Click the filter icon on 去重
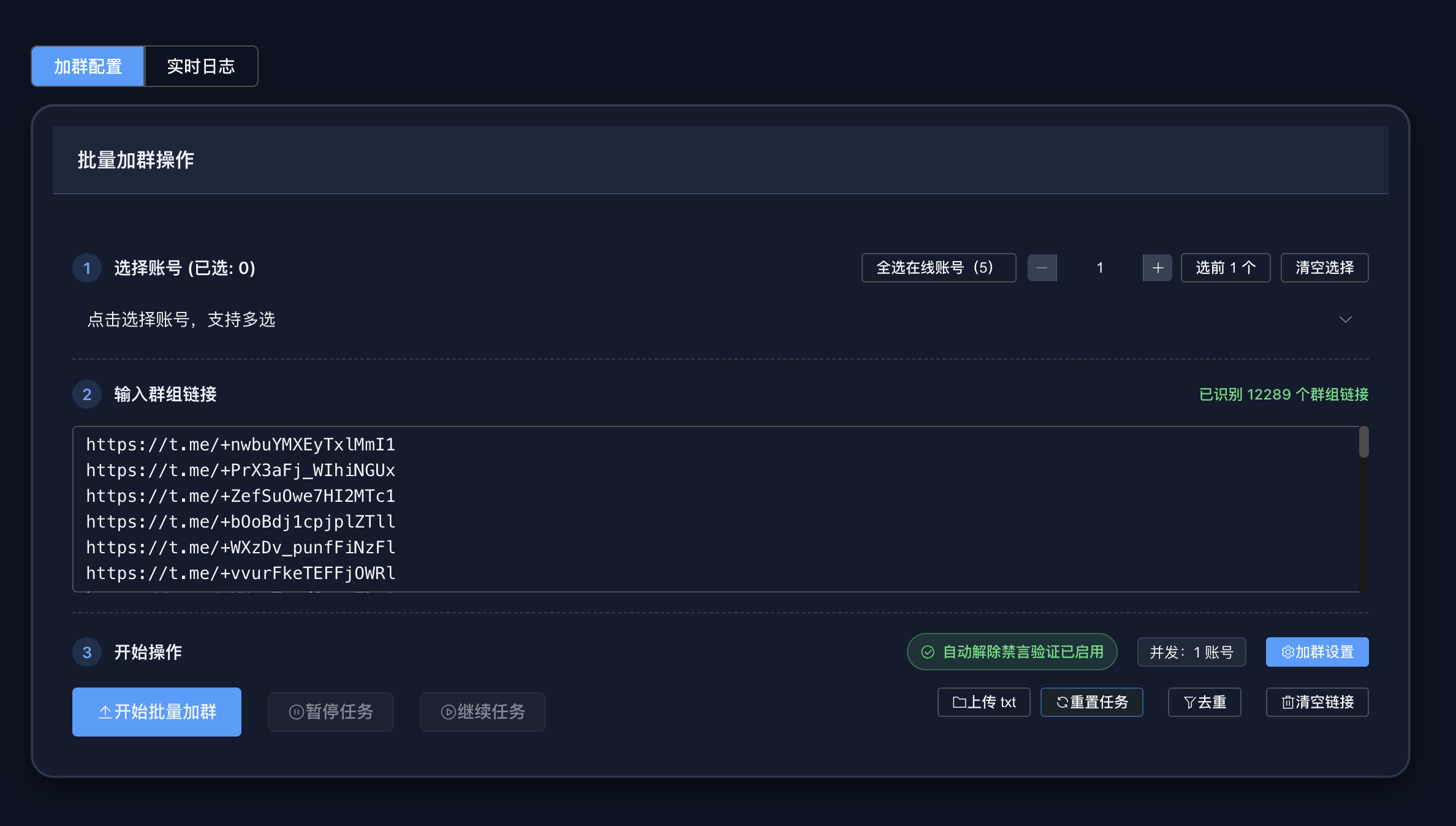The image size is (1456, 826). click(x=1189, y=702)
